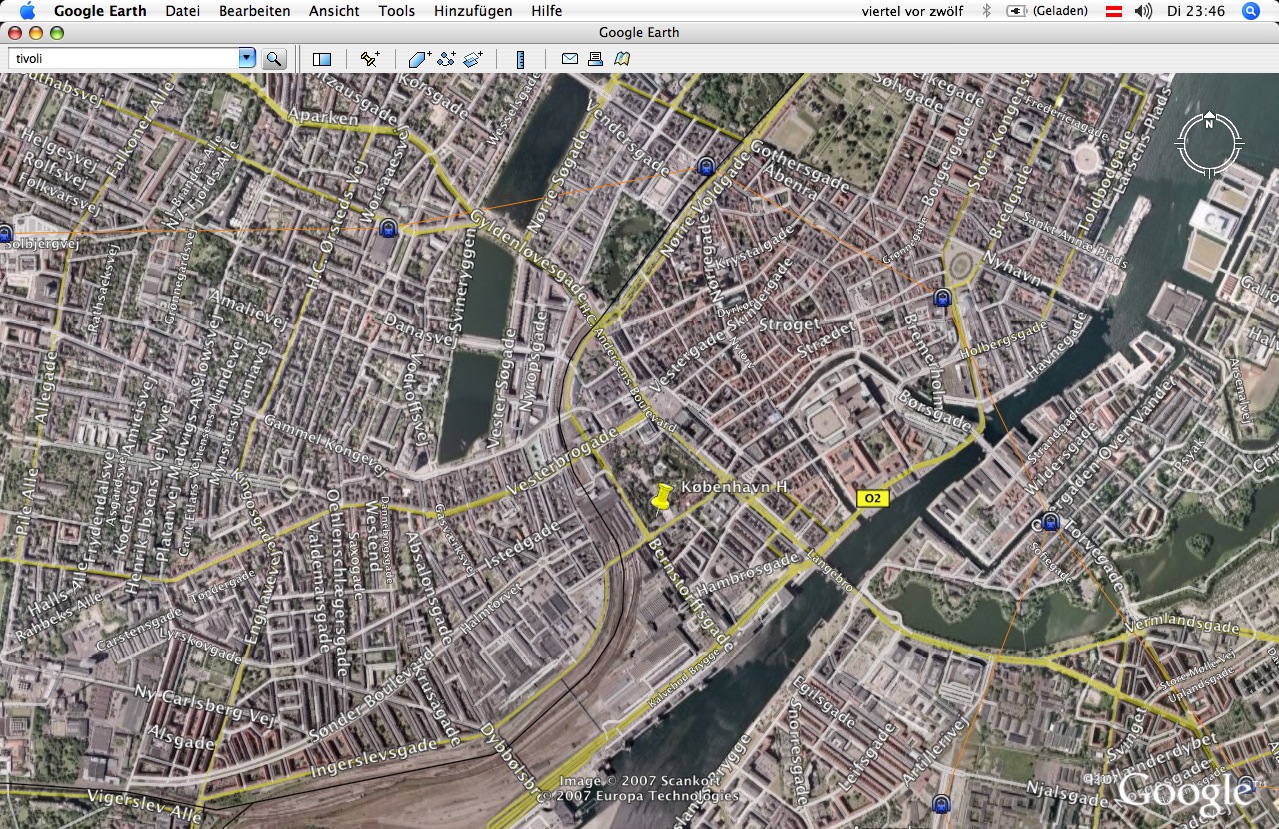Click the Print toolbar icon
The width and height of the screenshot is (1279, 829).
pos(596,59)
